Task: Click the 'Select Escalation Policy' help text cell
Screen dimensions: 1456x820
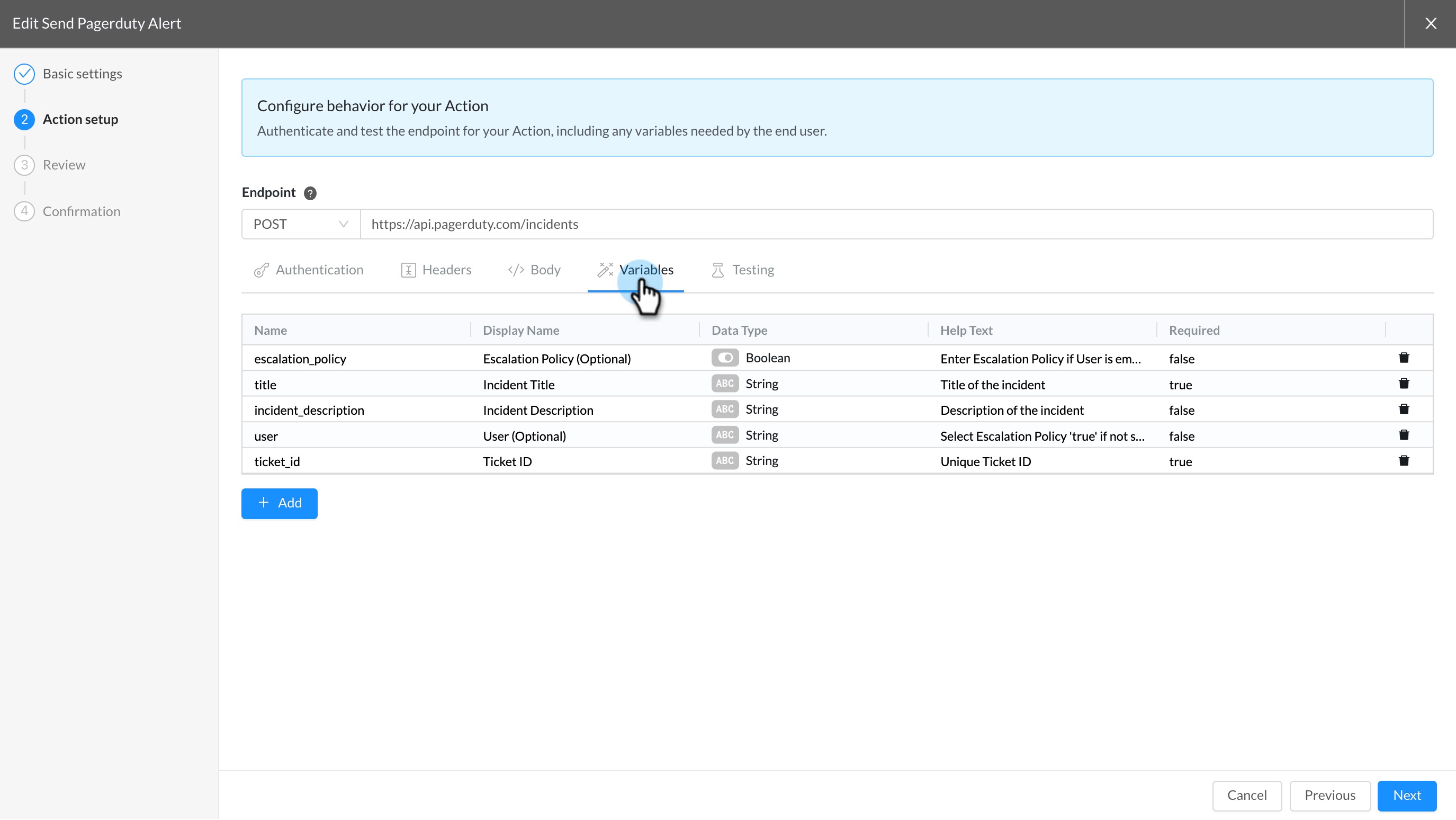Action: (x=1042, y=436)
